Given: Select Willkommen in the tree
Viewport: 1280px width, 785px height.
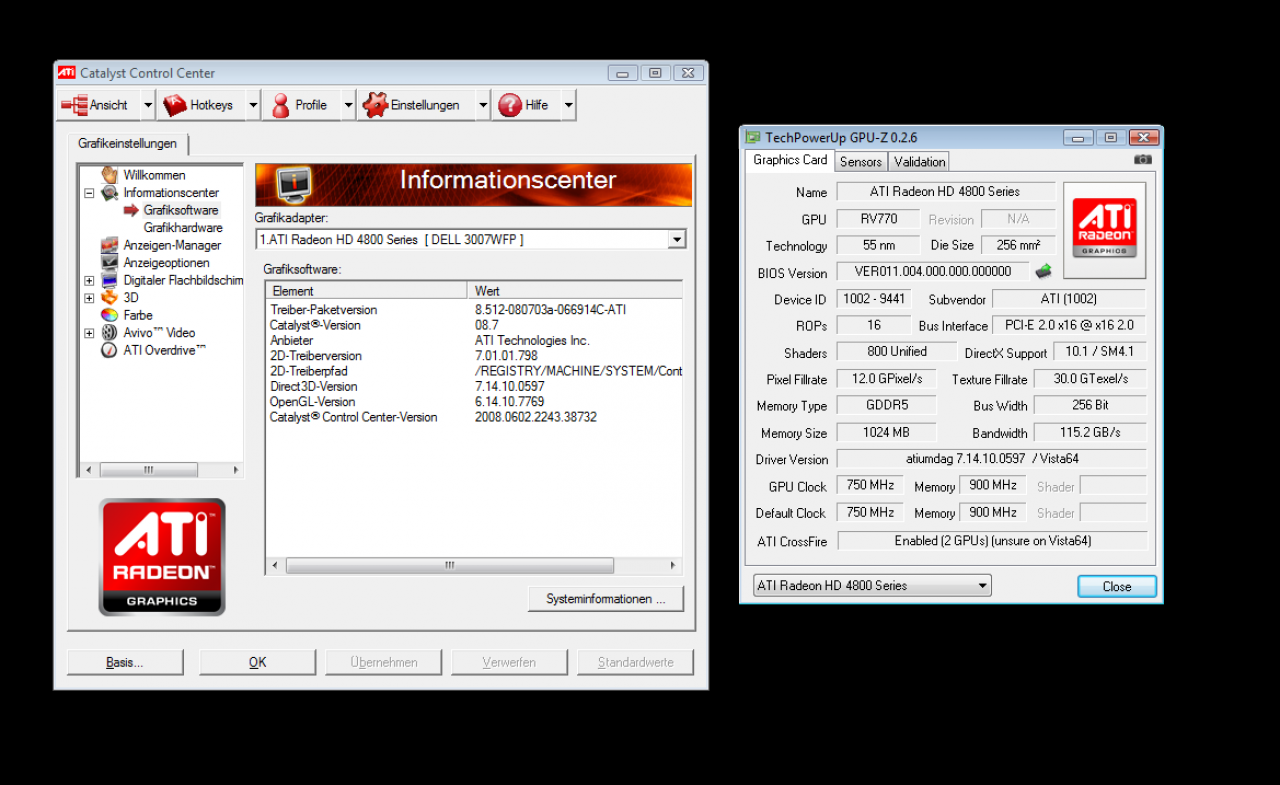Looking at the screenshot, I should tap(154, 175).
